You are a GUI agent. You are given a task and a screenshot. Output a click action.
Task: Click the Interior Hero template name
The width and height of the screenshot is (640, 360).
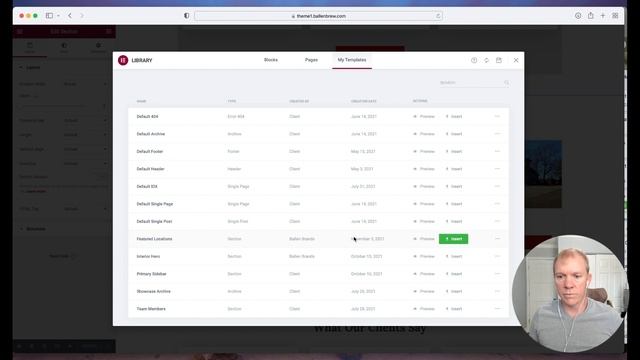(x=148, y=256)
